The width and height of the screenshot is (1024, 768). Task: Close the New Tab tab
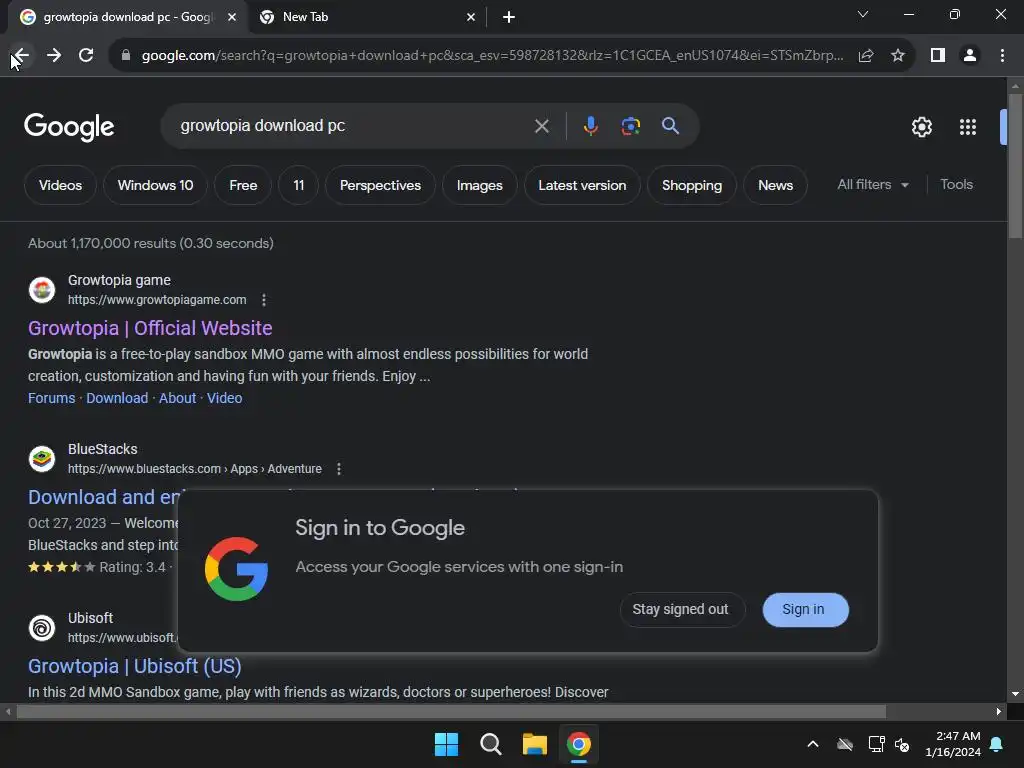471,17
